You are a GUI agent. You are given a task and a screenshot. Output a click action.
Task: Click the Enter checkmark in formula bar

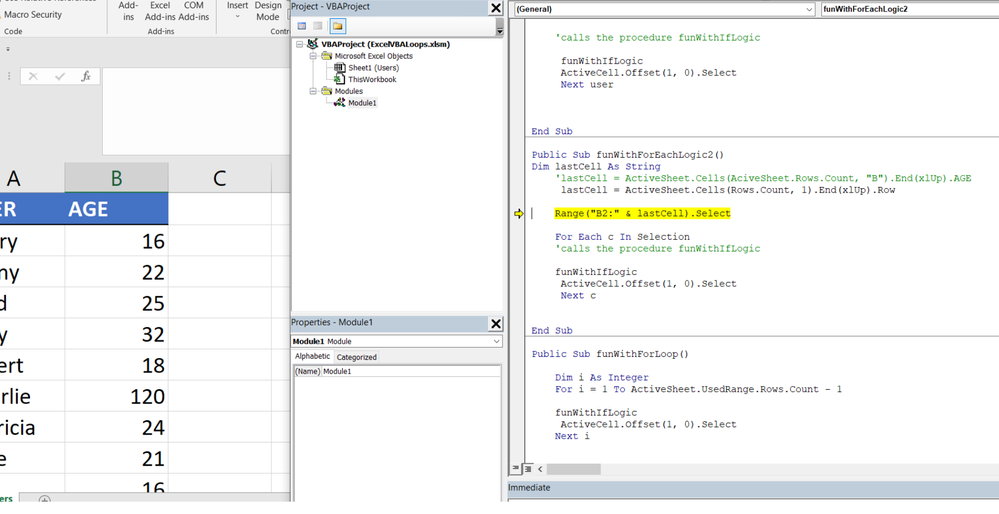point(60,76)
